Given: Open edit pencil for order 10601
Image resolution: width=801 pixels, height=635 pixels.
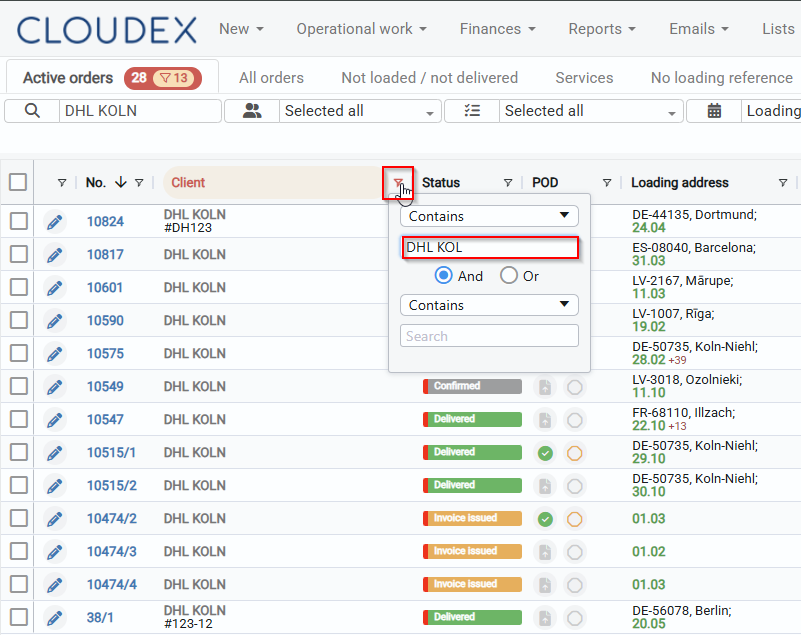Looking at the screenshot, I should 55,288.
